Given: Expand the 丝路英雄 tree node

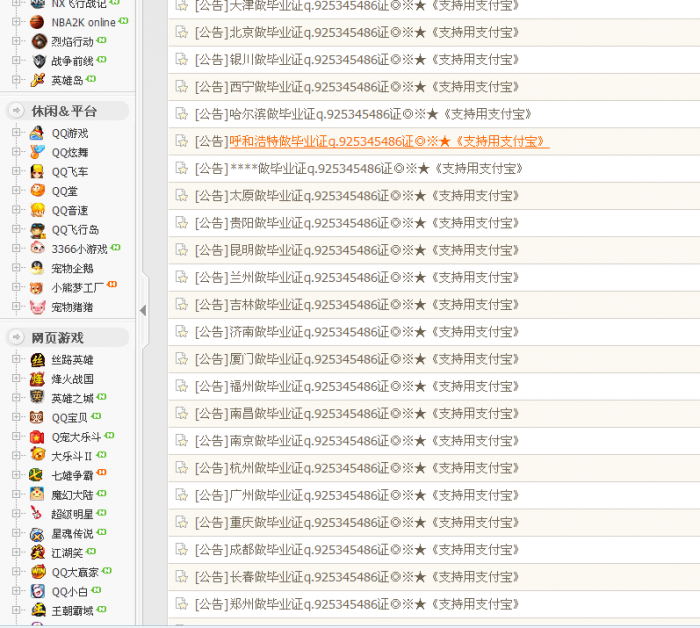Looking at the screenshot, I should tap(16, 358).
